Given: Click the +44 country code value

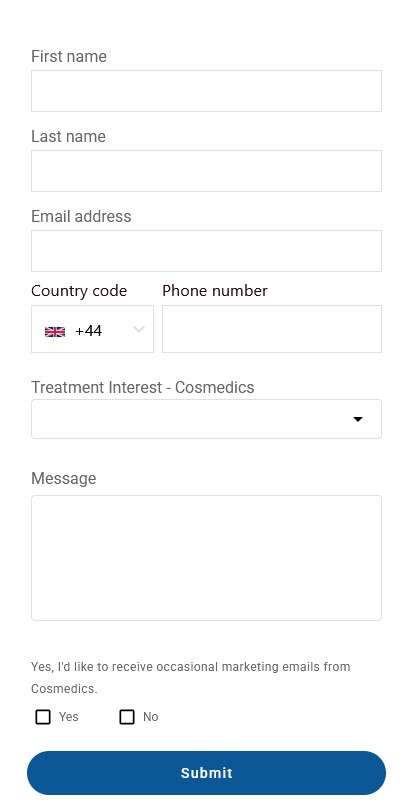Looking at the screenshot, I should 89,331.
